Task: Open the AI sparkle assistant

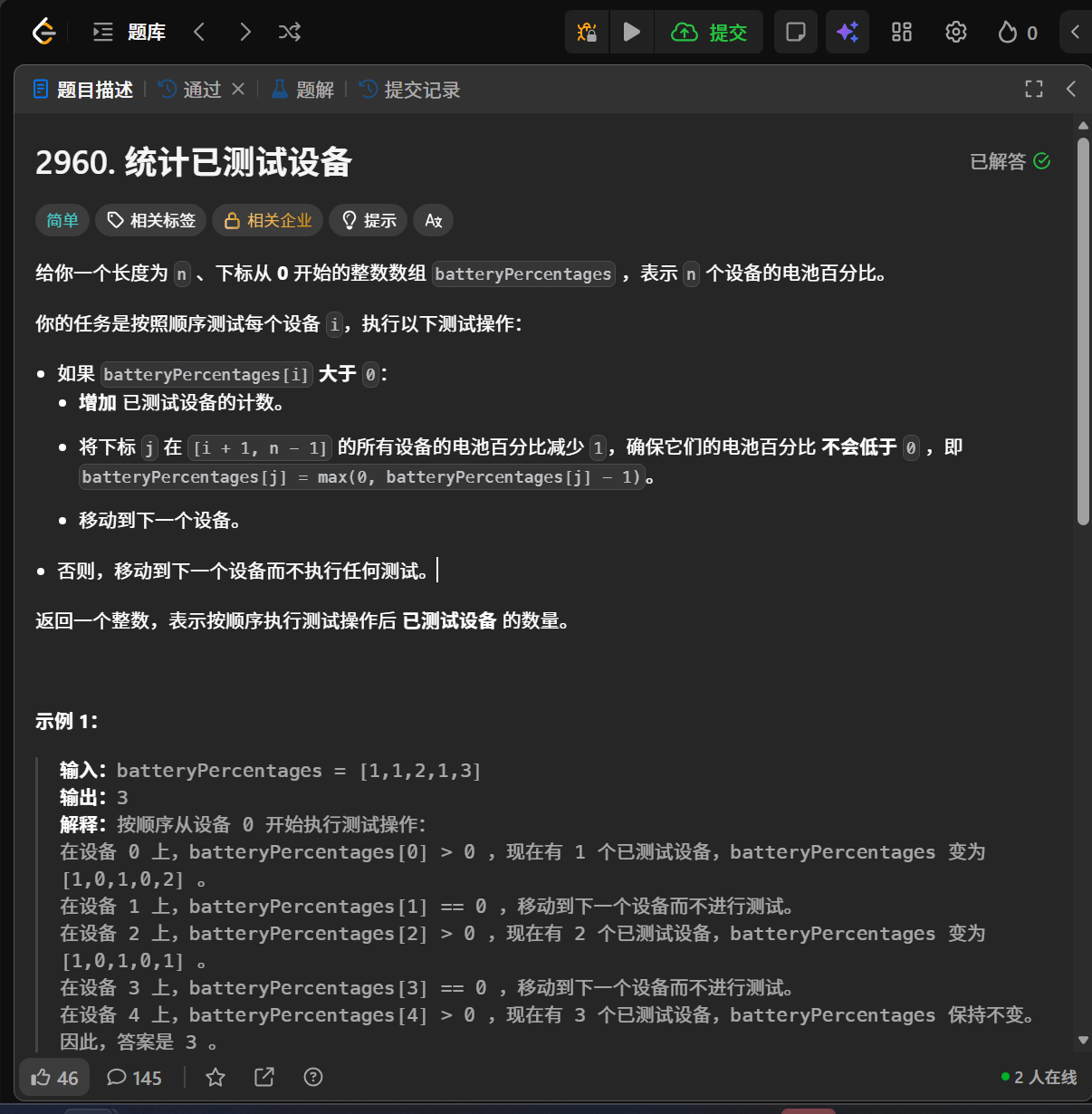Action: tap(848, 33)
